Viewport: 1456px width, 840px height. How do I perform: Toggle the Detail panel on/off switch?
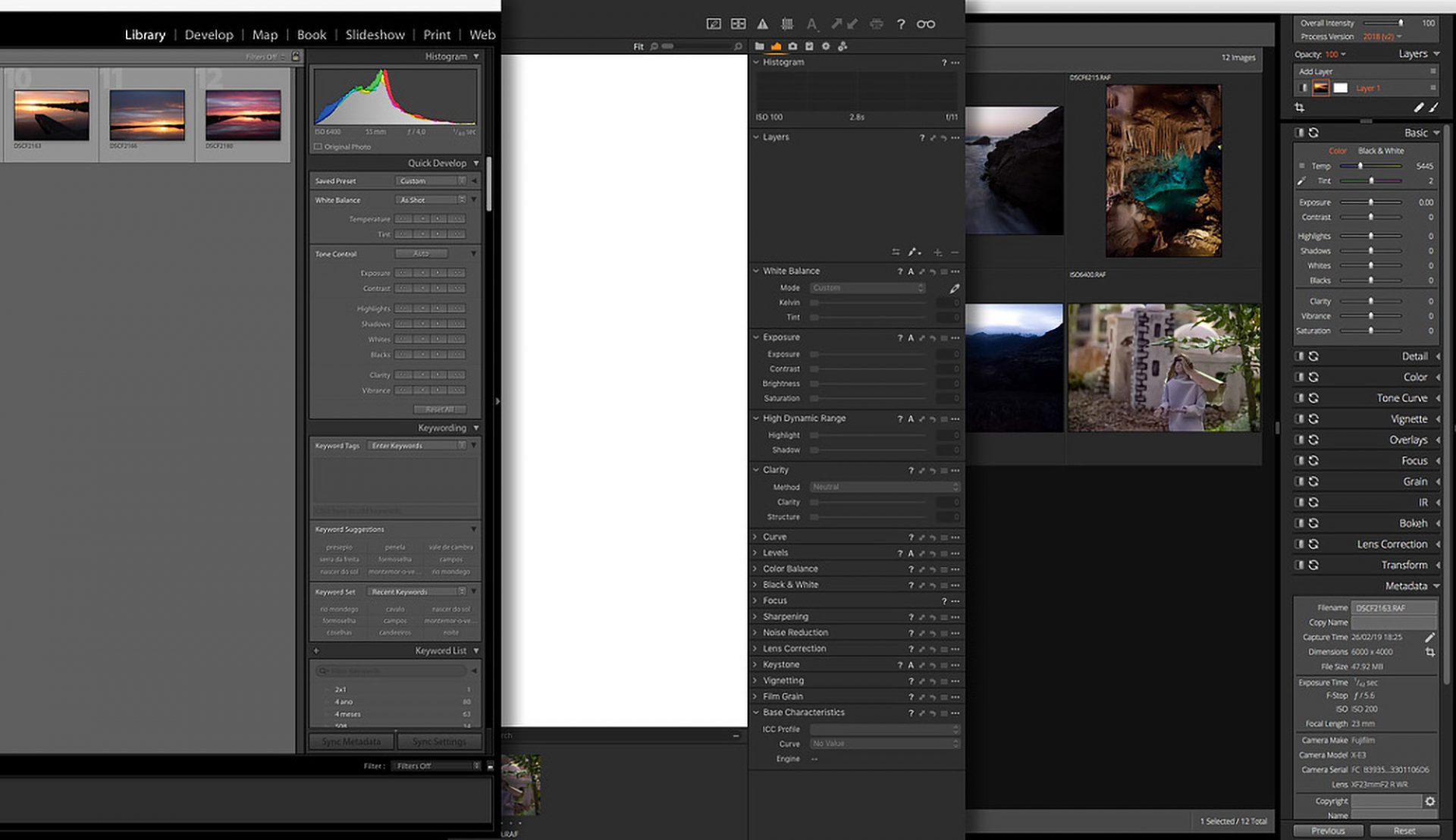pyautogui.click(x=1299, y=356)
